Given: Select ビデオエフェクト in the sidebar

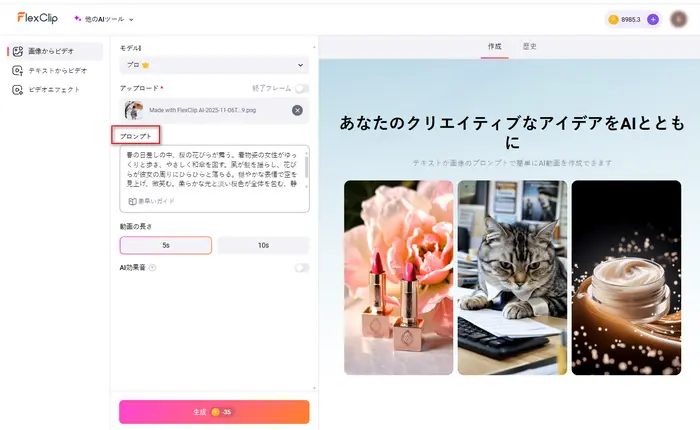Looking at the screenshot, I should point(55,90).
